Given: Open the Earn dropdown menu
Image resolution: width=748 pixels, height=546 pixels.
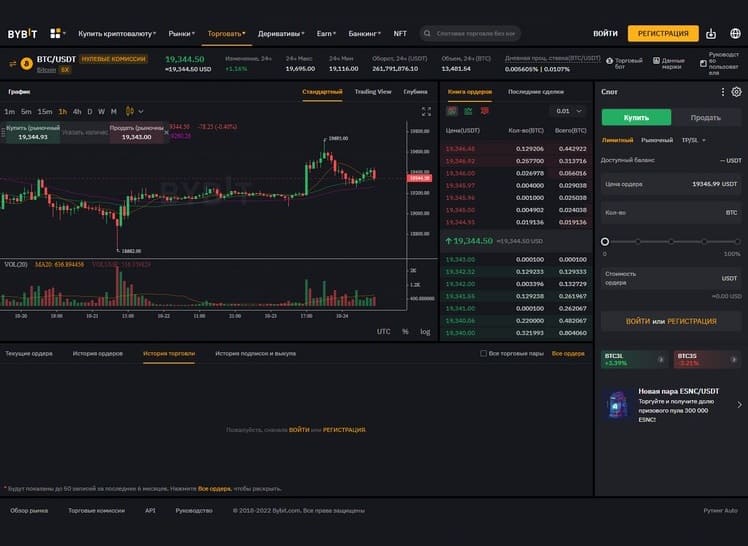Looking at the screenshot, I should [326, 34].
